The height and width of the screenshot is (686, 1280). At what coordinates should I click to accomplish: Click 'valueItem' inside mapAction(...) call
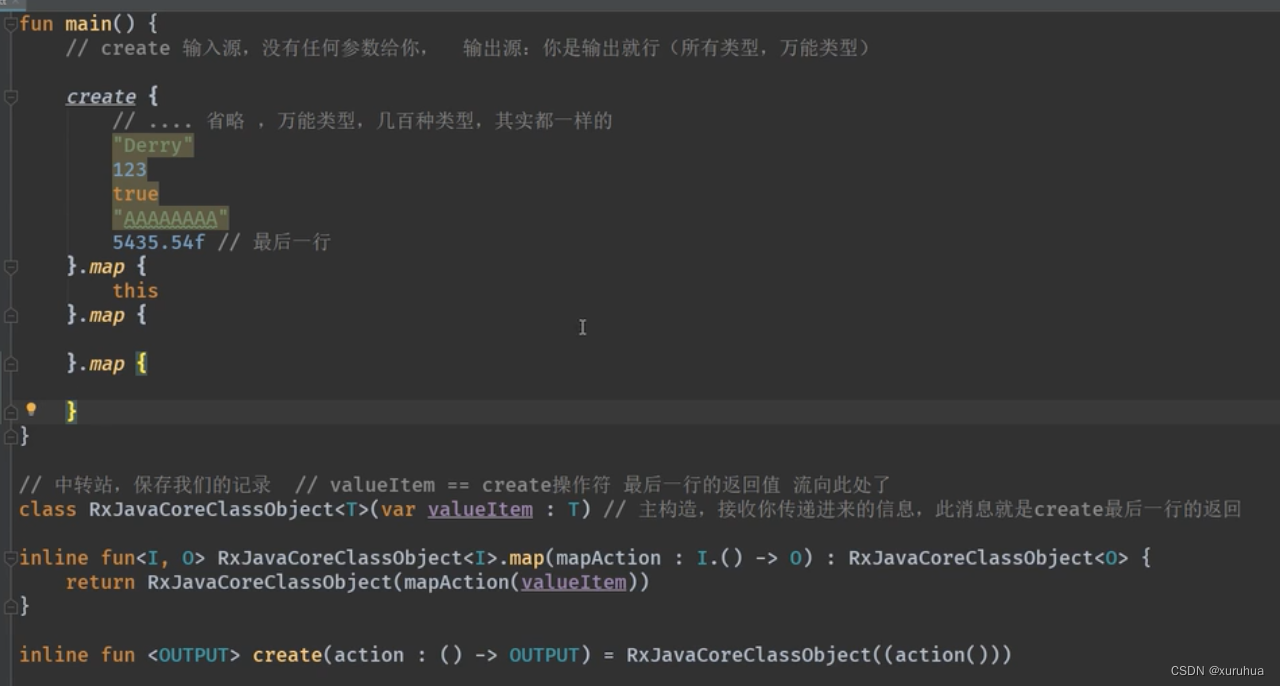[574, 582]
